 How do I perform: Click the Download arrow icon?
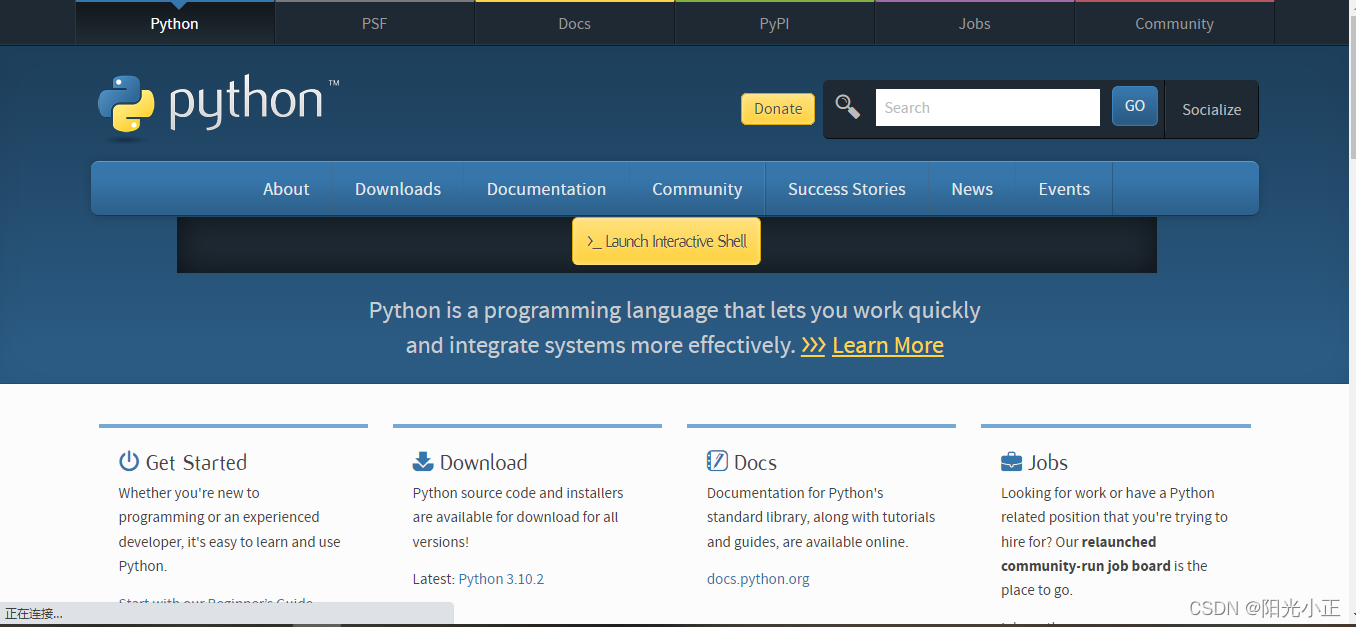(423, 461)
